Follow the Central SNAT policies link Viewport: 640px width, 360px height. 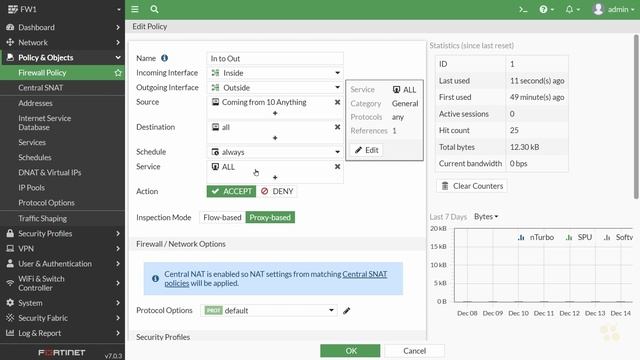pos(364,274)
